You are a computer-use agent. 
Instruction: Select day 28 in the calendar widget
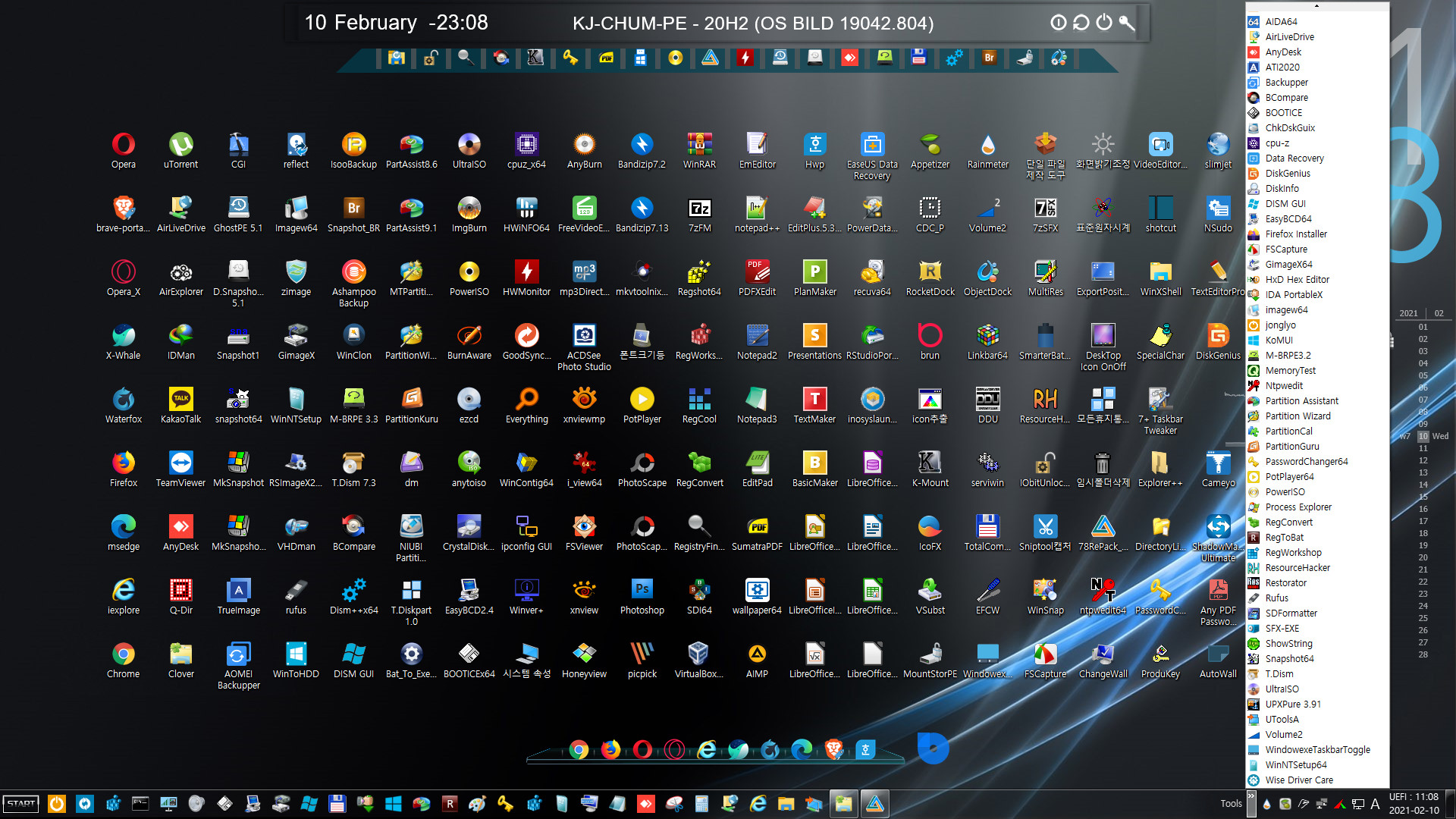tap(1423, 654)
